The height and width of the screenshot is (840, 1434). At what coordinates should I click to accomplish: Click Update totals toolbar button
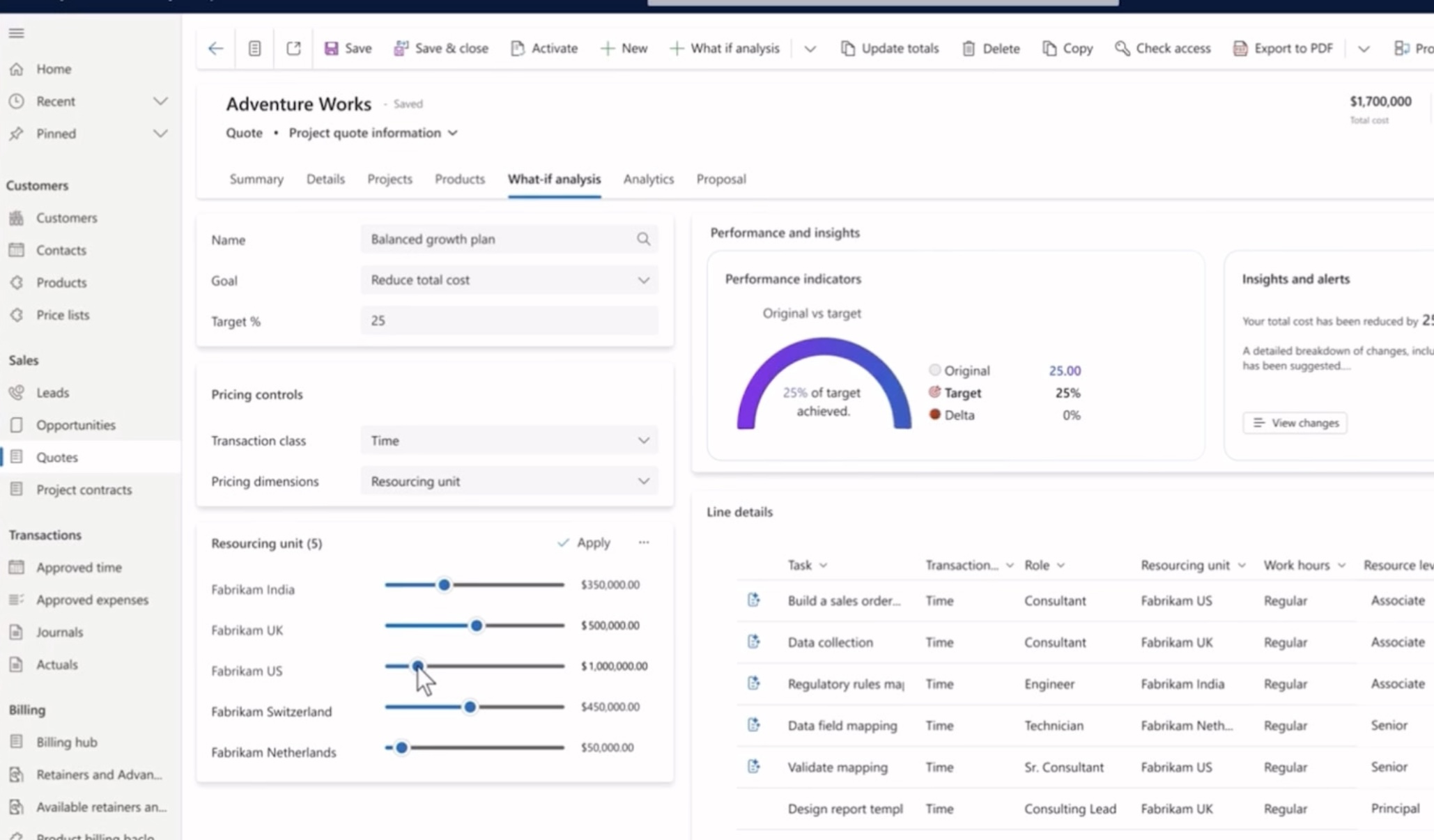[889, 48]
